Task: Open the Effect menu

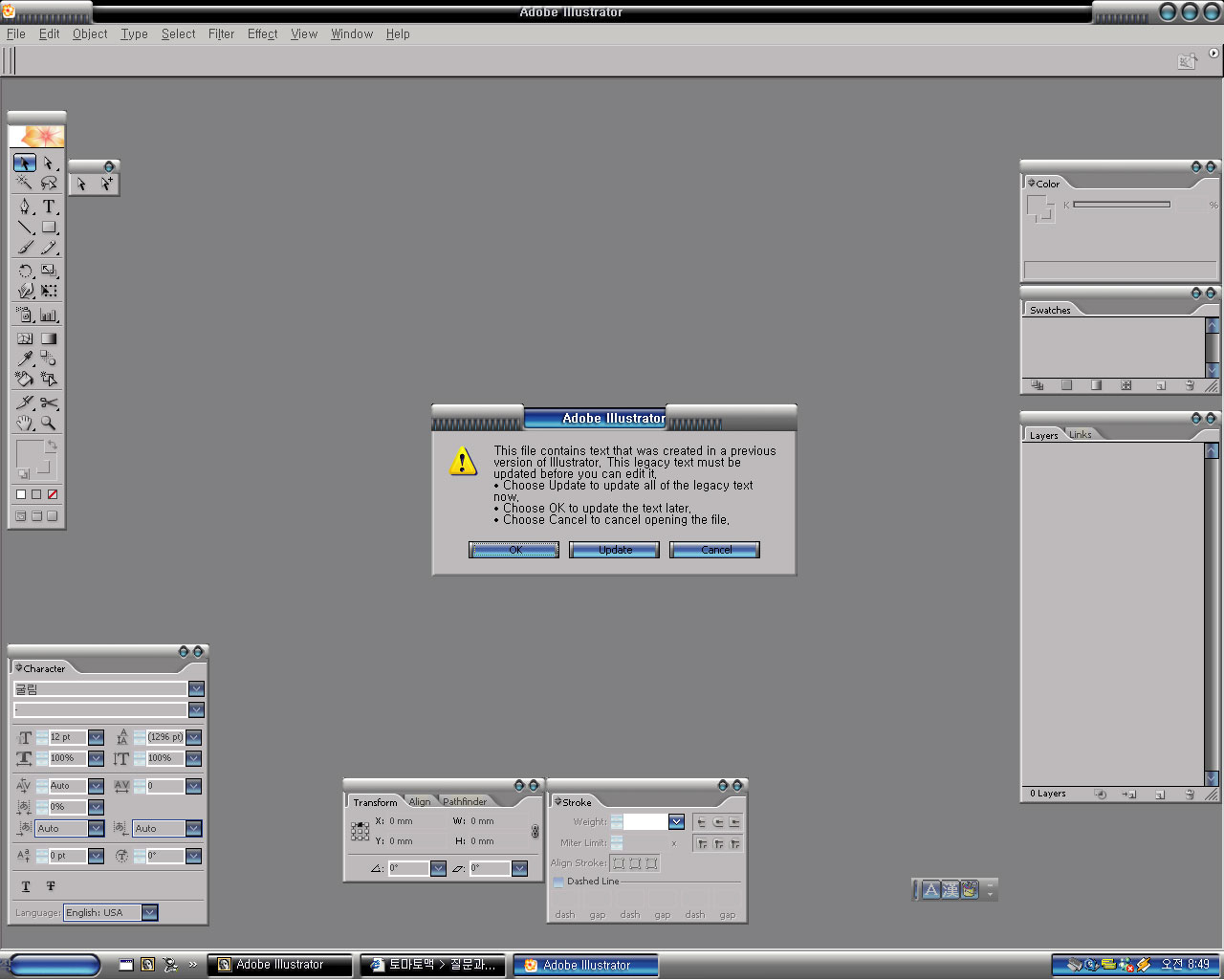Action: (x=262, y=34)
